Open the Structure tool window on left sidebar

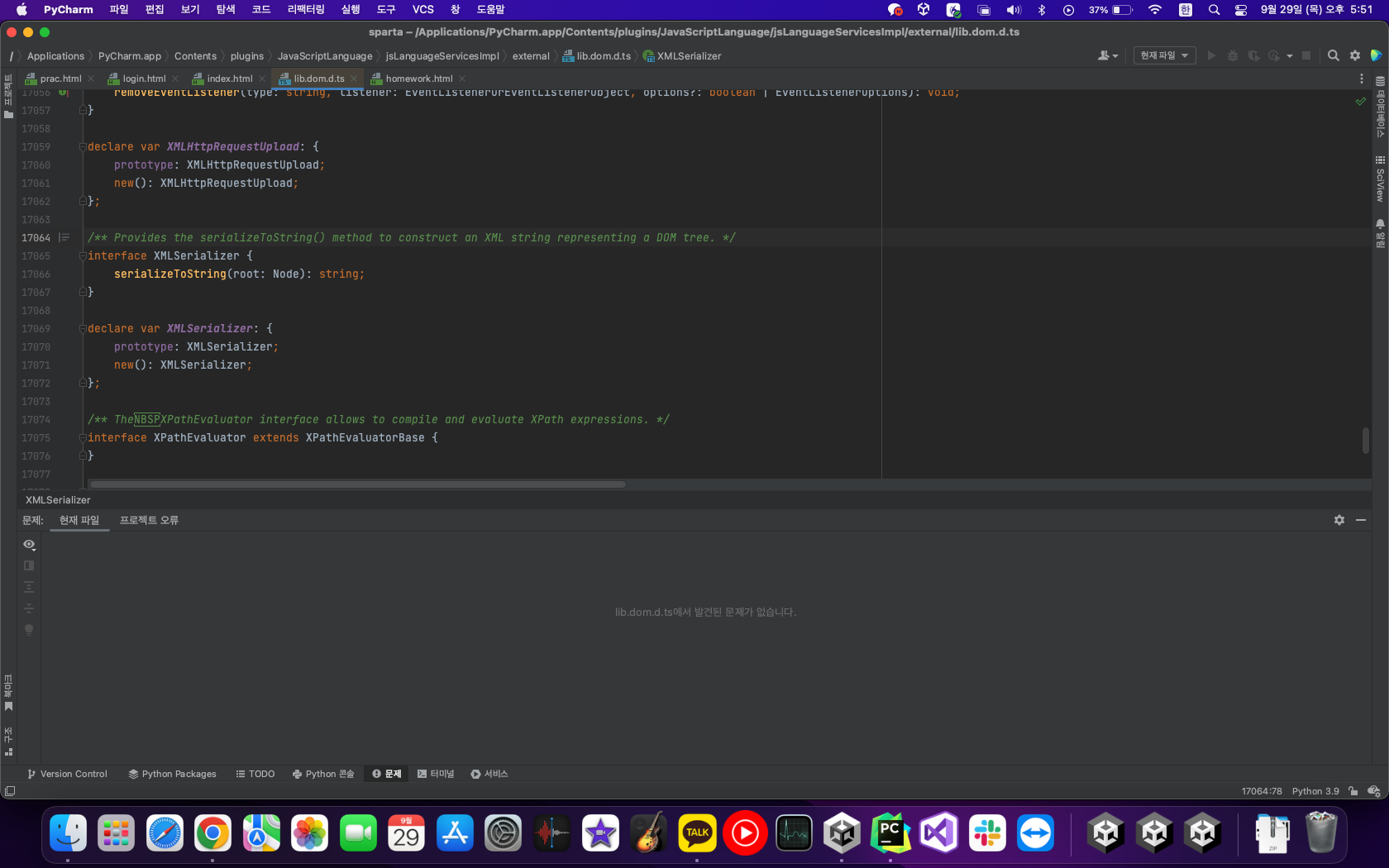[x=8, y=742]
